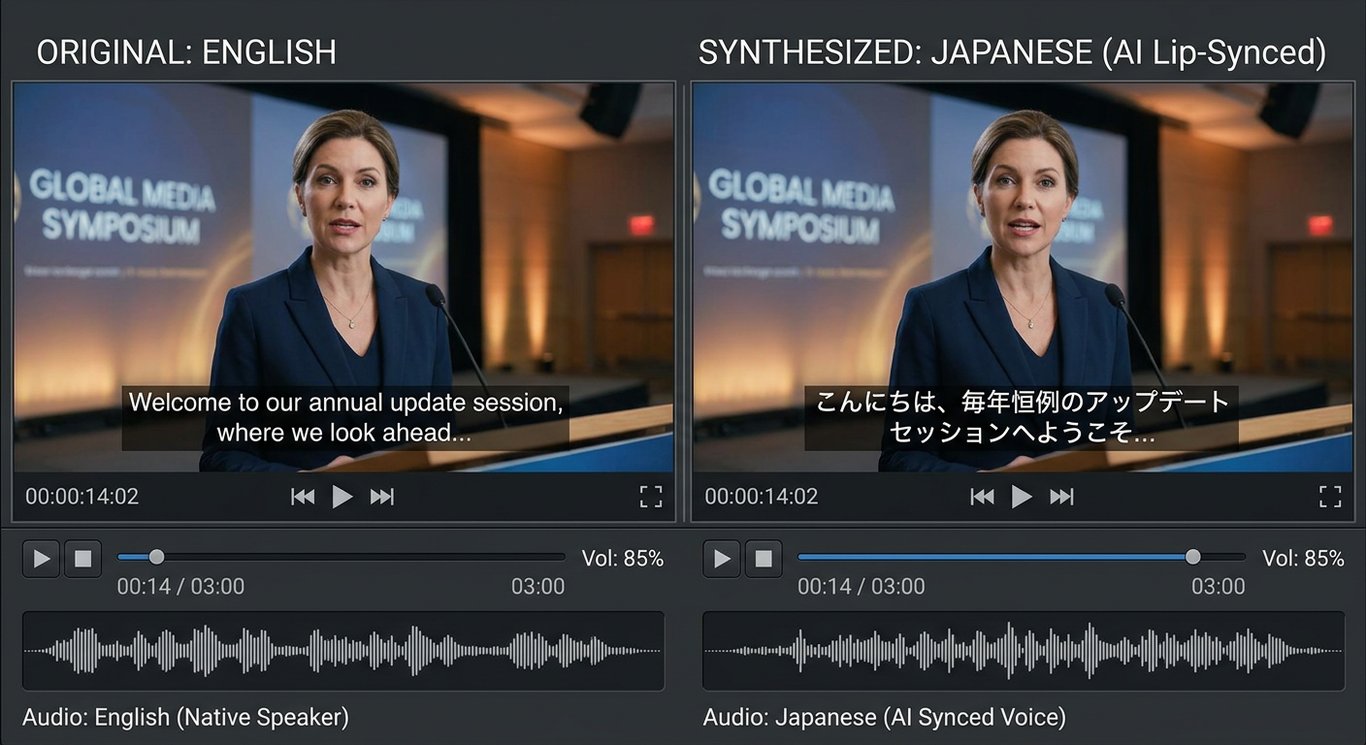
Task: Click the Japanese audio "00:14 / 03:00" time readout
Action: [x=861, y=586]
